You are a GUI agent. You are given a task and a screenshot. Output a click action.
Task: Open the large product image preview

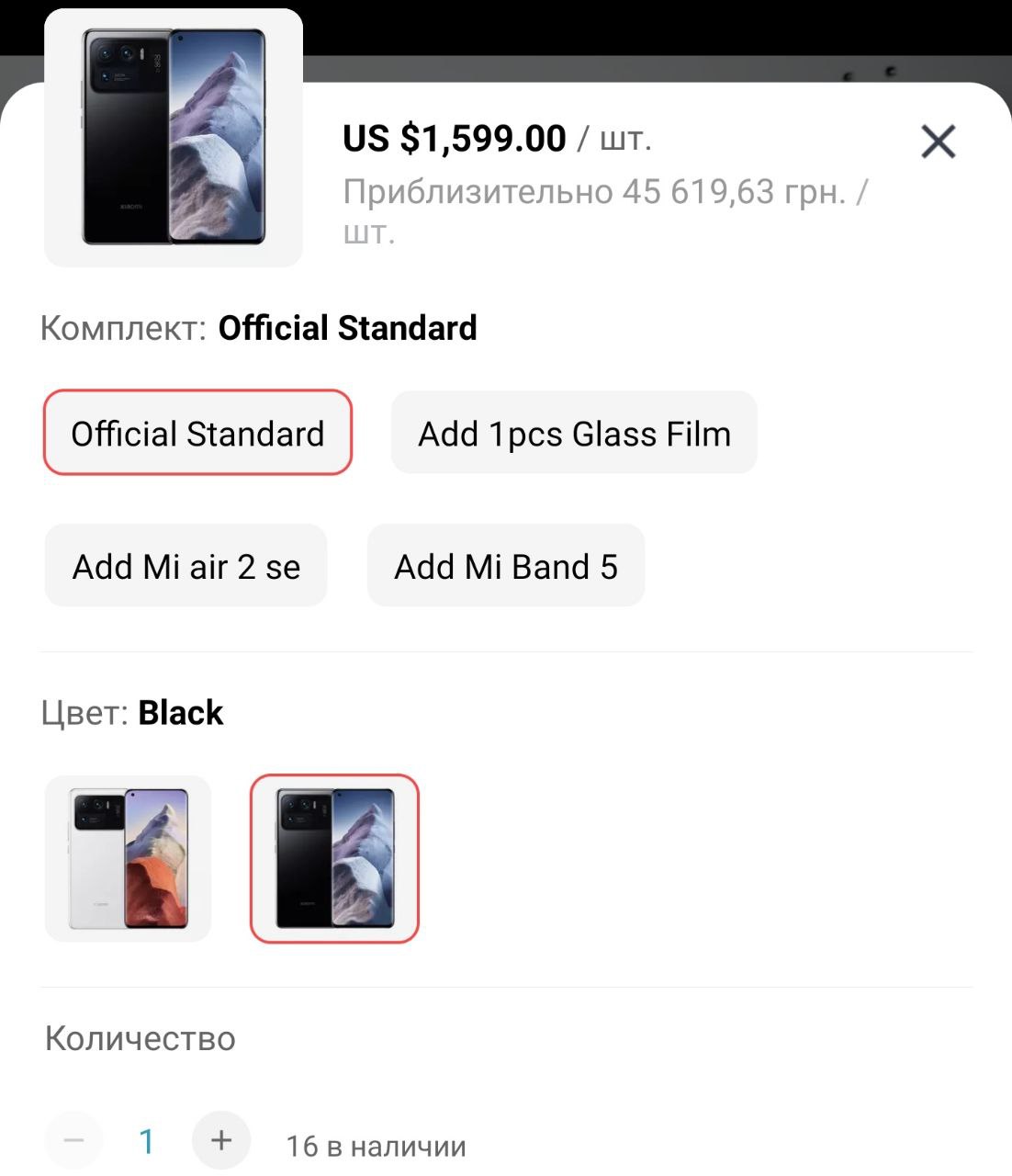click(174, 138)
